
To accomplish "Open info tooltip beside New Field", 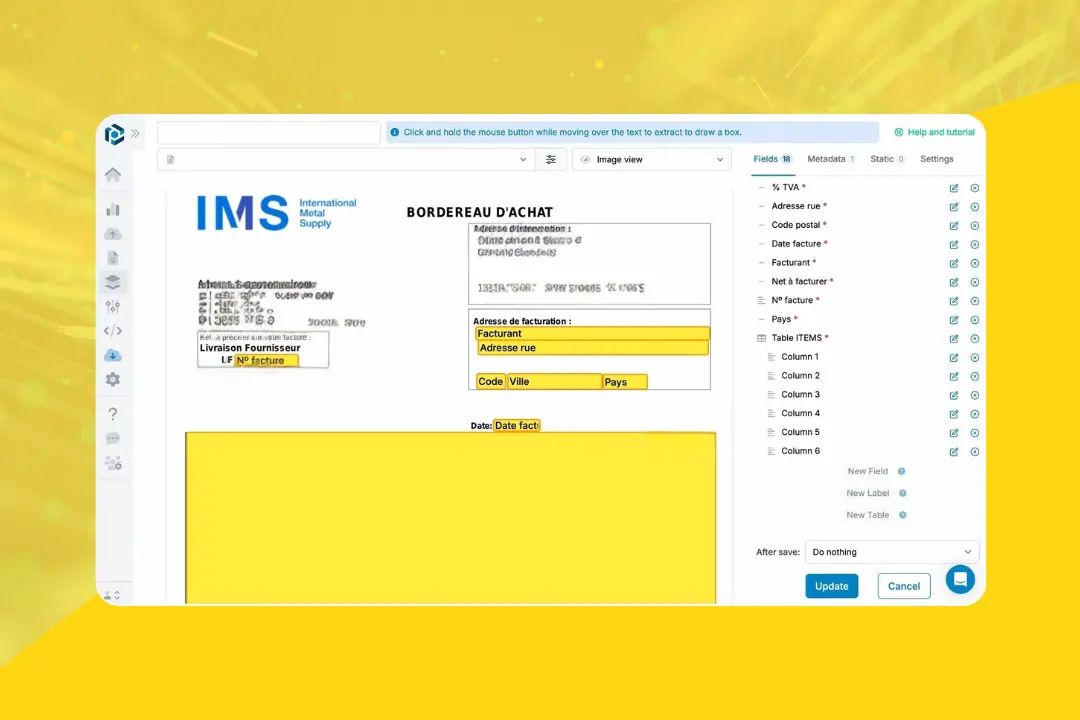I will coord(902,471).
